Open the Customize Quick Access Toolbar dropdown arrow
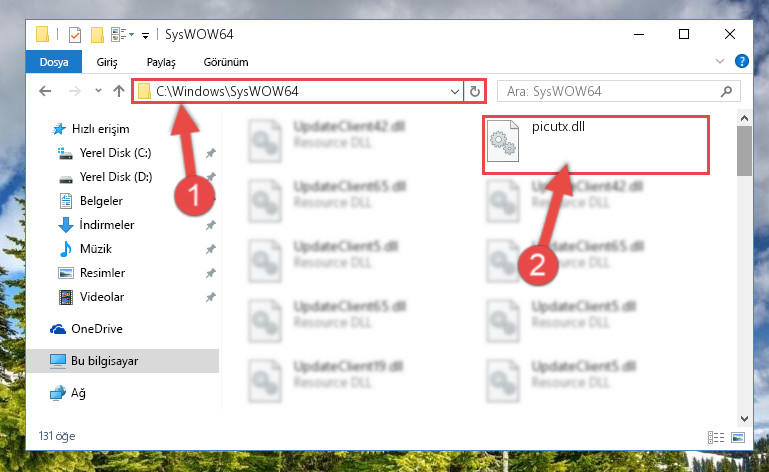The image size is (769, 472). 145,35
